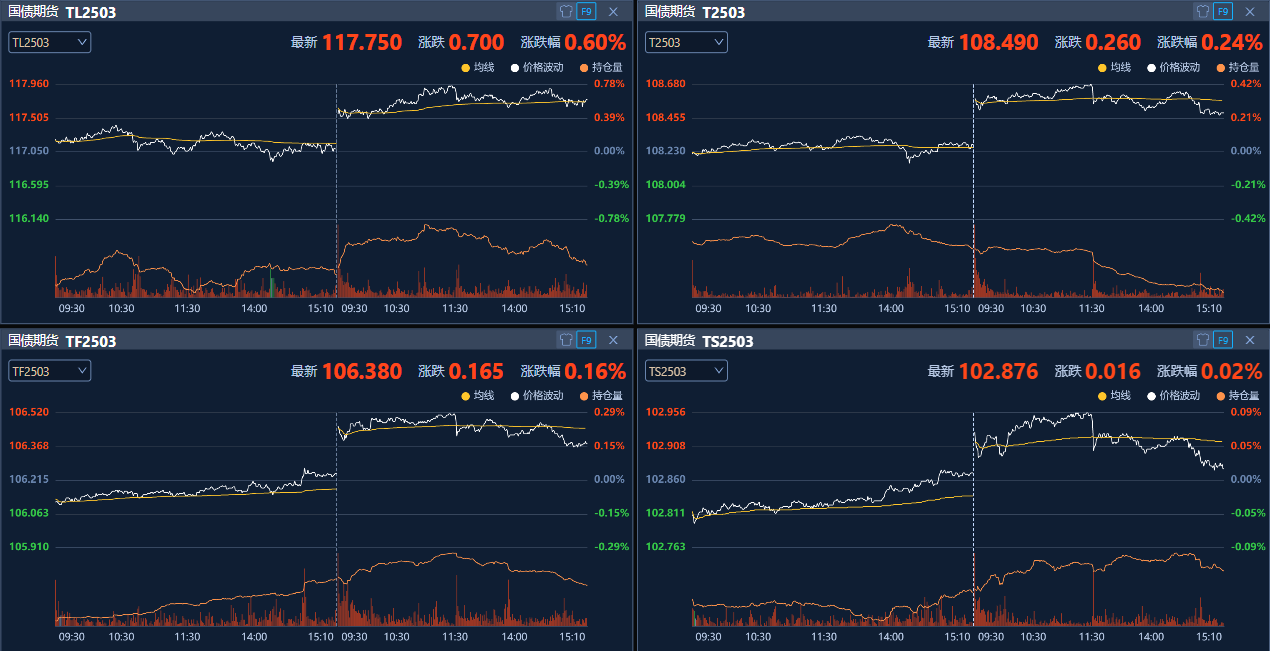
Task: Toggle 持仓量 legend in the T2503 chart
Action: tap(1238, 68)
